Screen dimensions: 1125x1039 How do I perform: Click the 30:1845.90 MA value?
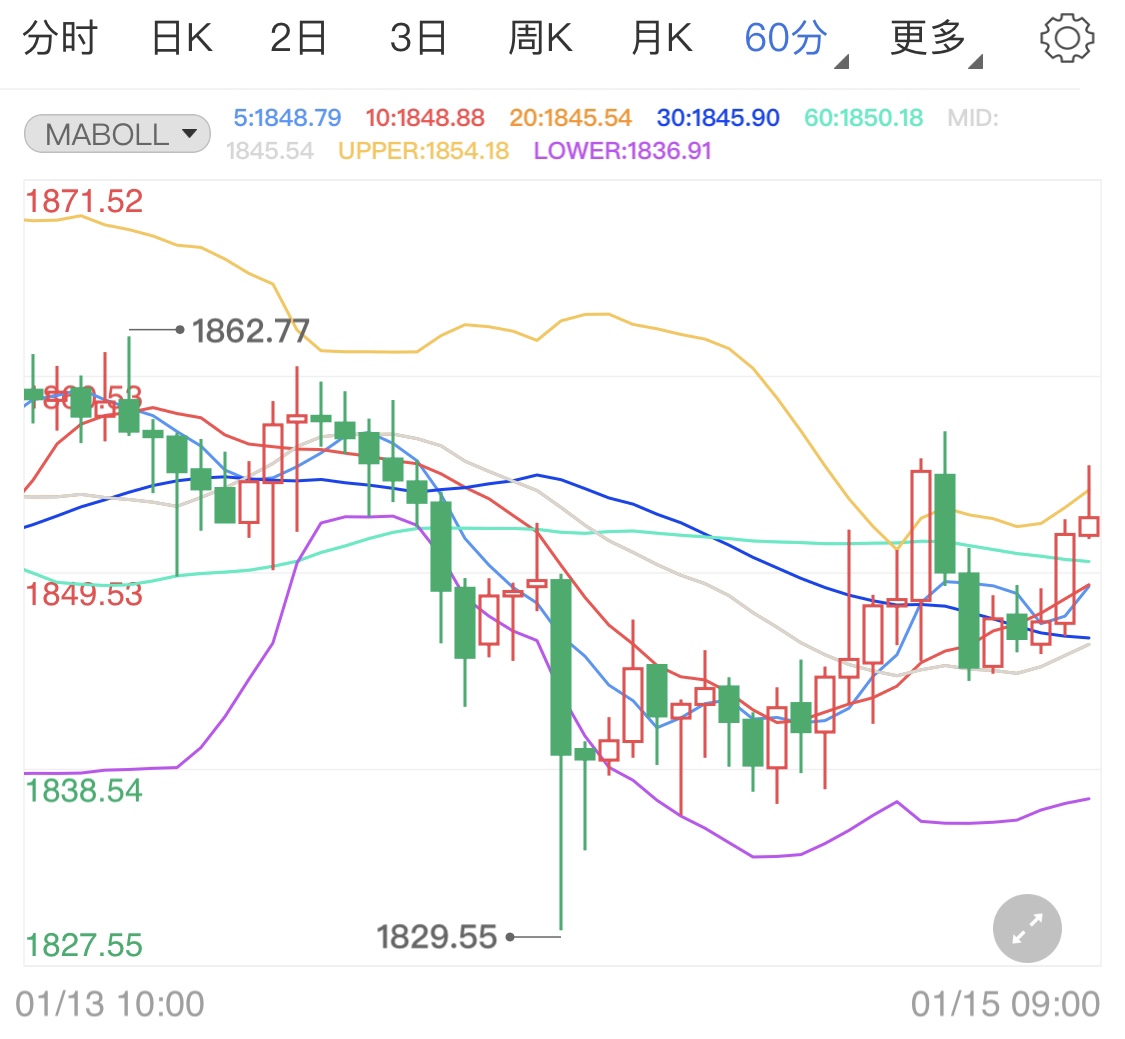[718, 118]
